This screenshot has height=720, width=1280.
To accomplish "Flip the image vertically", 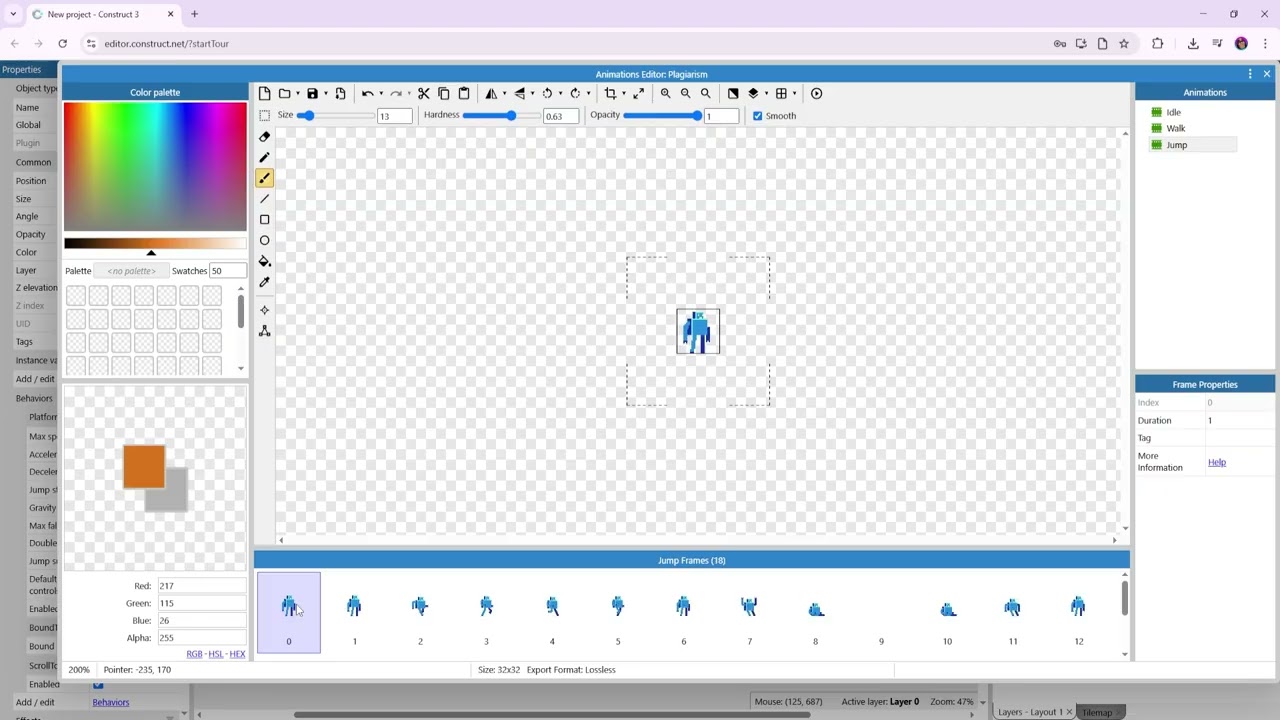I will [519, 93].
